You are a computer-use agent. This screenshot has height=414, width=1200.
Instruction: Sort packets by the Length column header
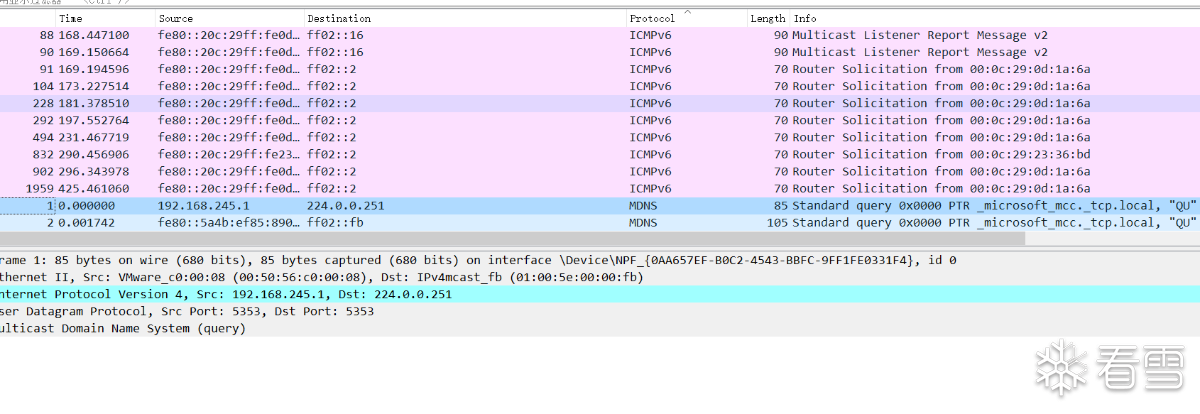tap(768, 18)
